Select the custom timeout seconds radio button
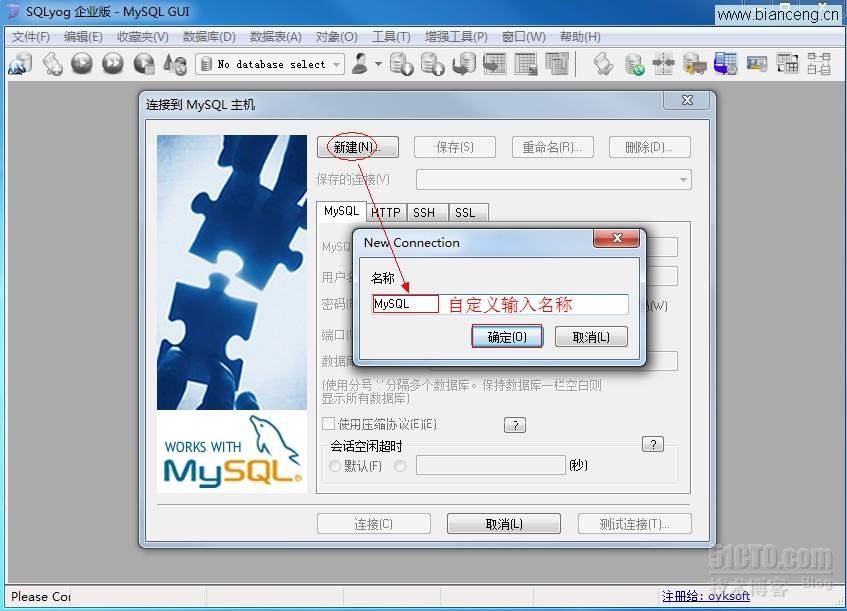The width and height of the screenshot is (847, 611). [x=400, y=466]
